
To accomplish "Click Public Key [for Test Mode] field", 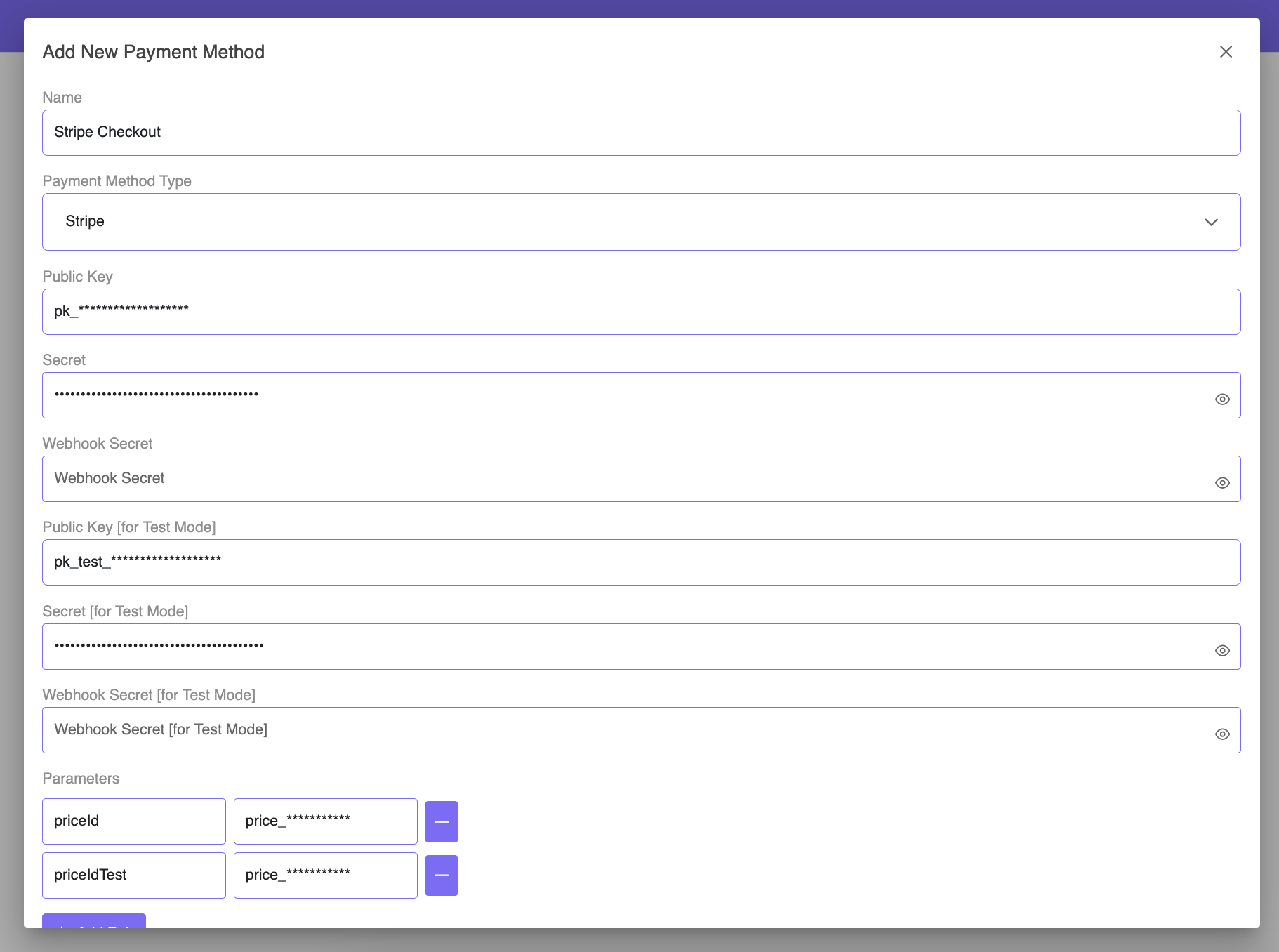I will pos(640,562).
